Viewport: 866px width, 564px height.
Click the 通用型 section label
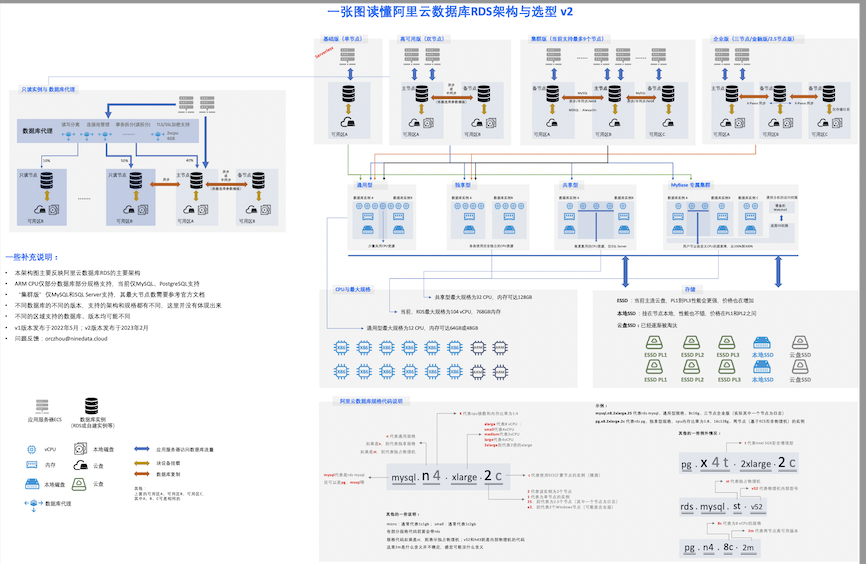(x=365, y=185)
